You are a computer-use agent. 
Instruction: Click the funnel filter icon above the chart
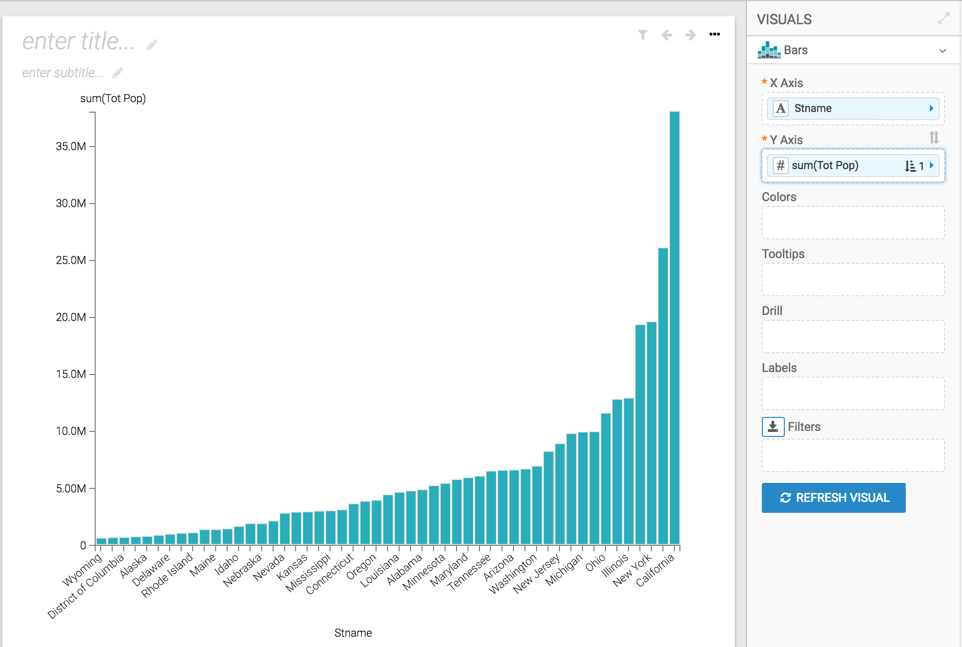point(643,35)
